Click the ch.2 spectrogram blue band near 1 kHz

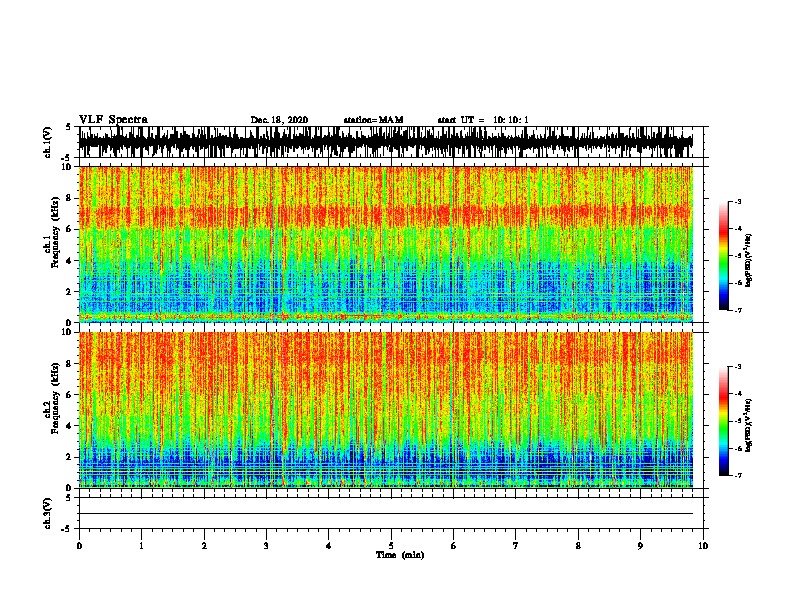[x=386, y=467]
